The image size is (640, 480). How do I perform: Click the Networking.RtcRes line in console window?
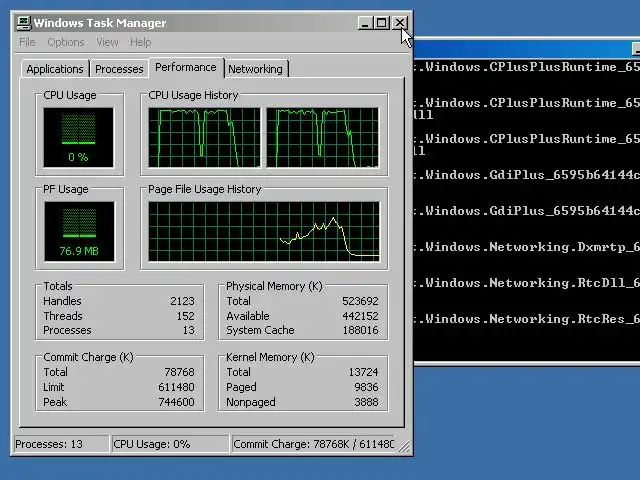tap(527, 319)
